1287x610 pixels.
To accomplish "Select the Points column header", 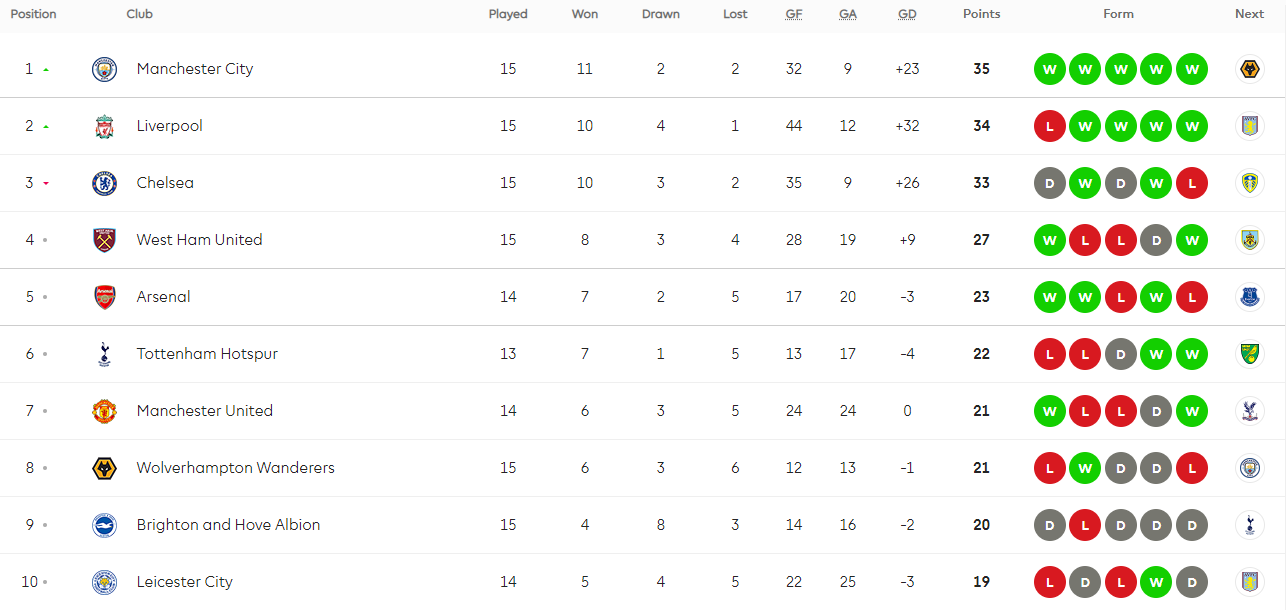I will [981, 14].
